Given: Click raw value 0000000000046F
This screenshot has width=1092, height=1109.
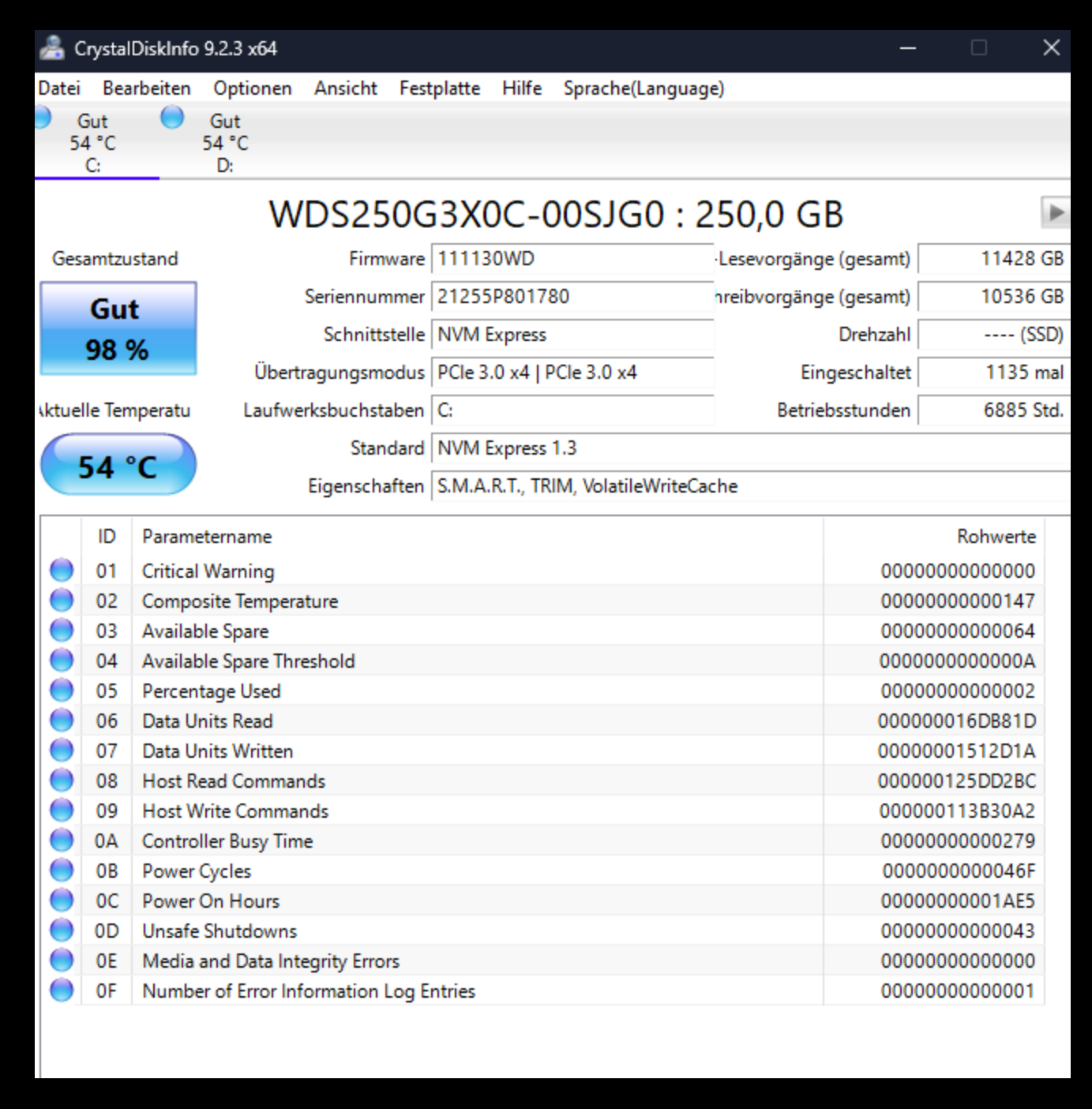Looking at the screenshot, I should click(959, 871).
